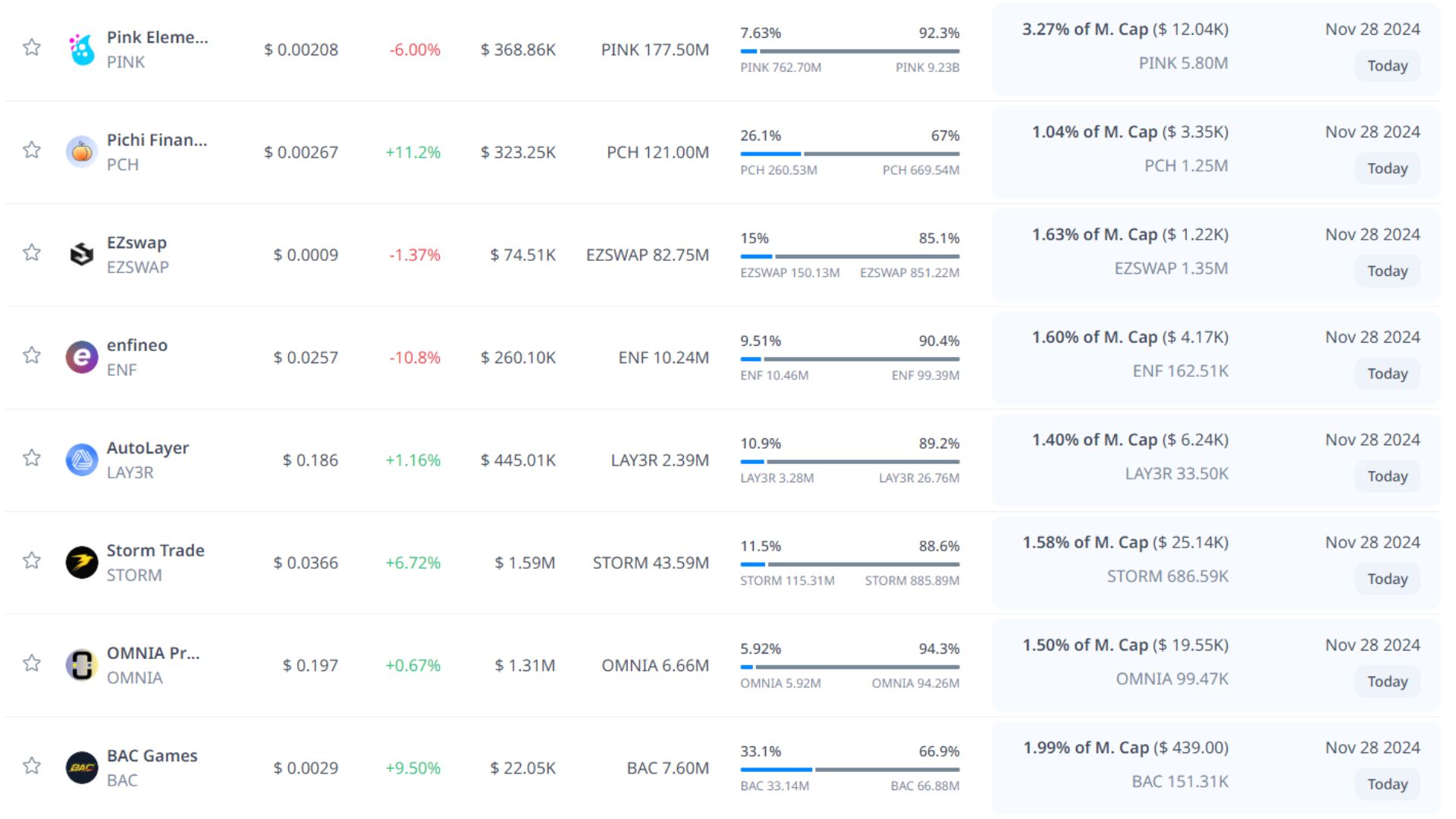Screen dimensions: 1456x819
Task: Click the OMNIA Protocol logo
Action: click(x=81, y=665)
